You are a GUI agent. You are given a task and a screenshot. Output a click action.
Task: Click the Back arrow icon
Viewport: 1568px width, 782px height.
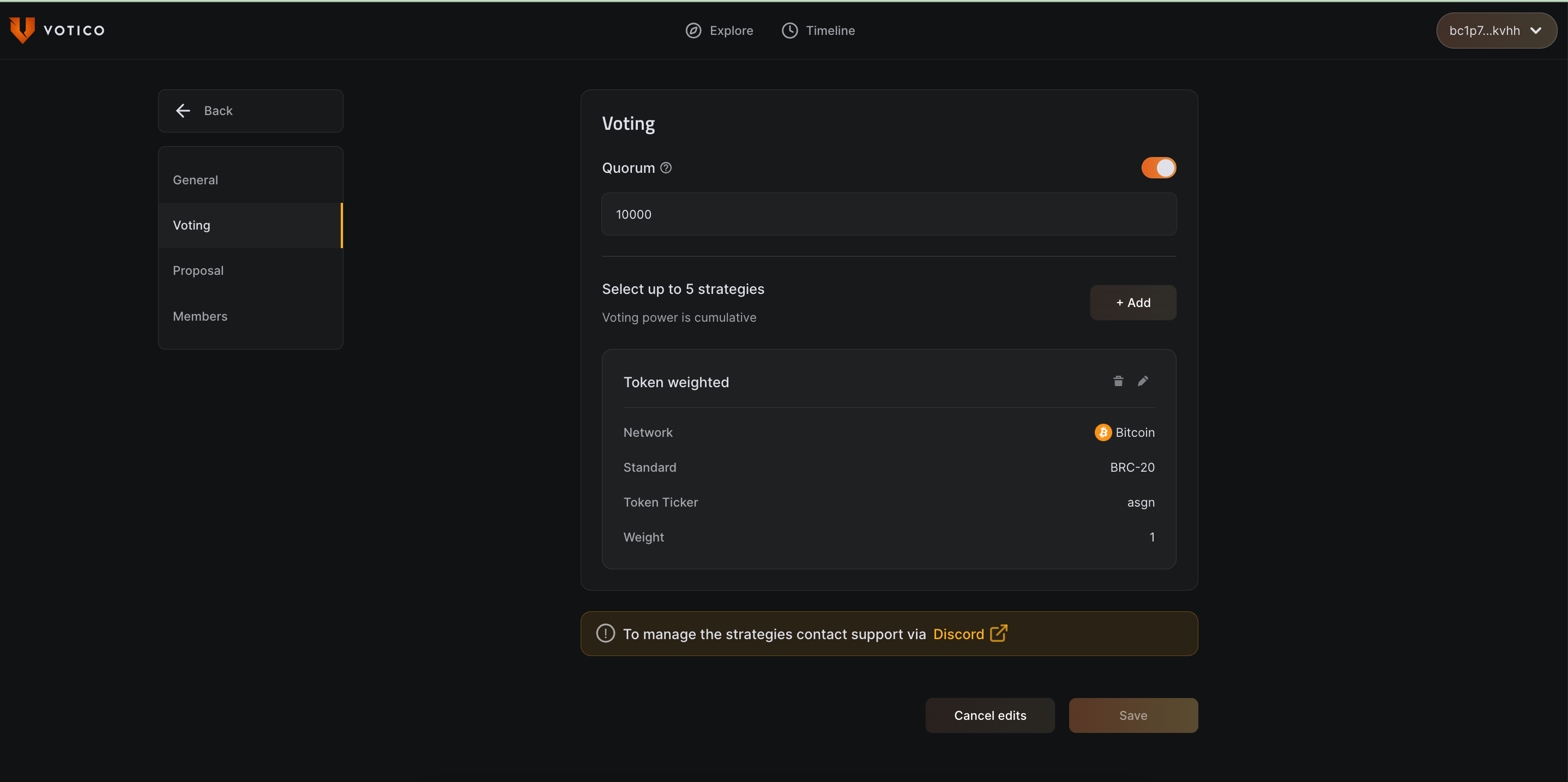(183, 110)
